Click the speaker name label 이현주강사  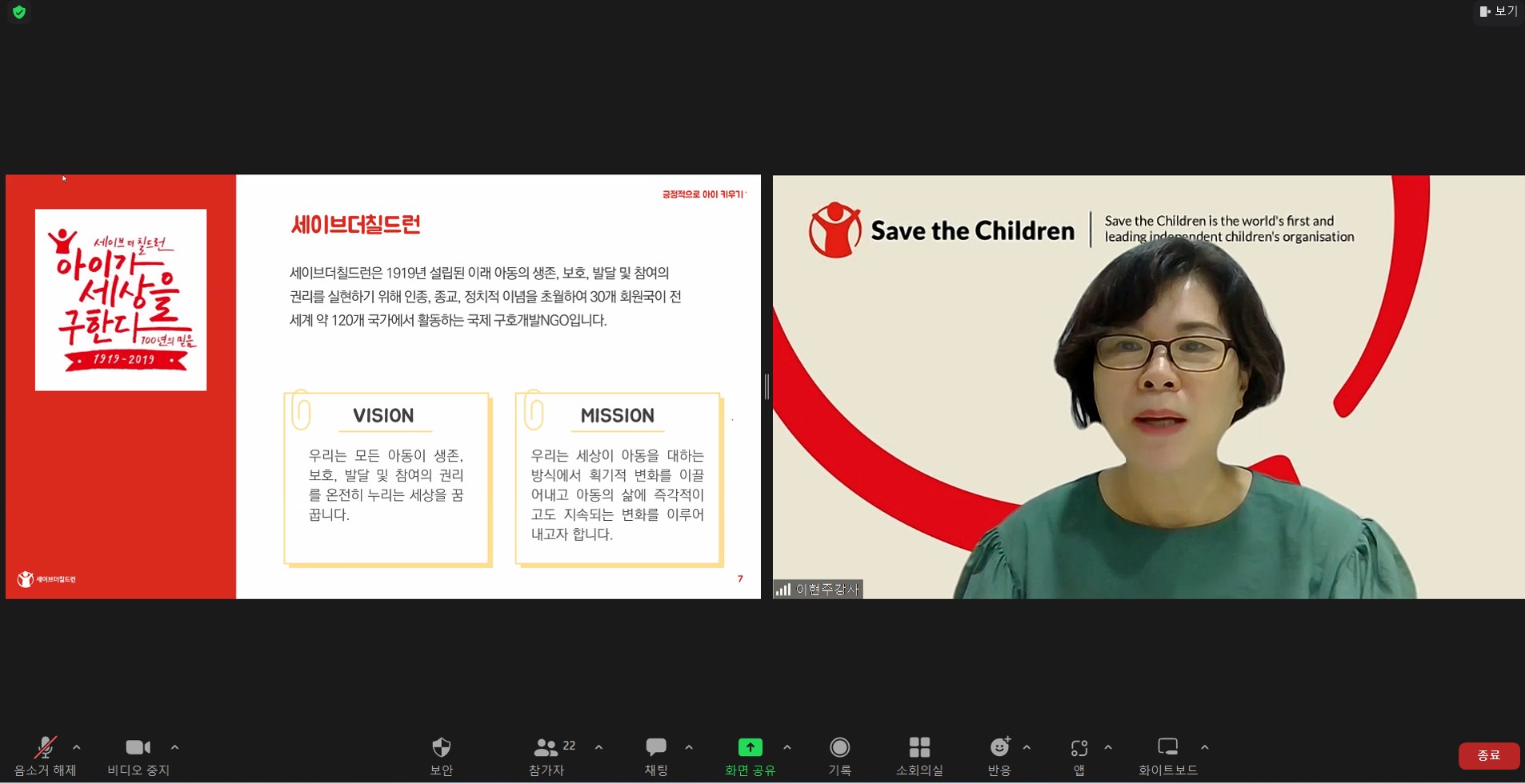(827, 590)
